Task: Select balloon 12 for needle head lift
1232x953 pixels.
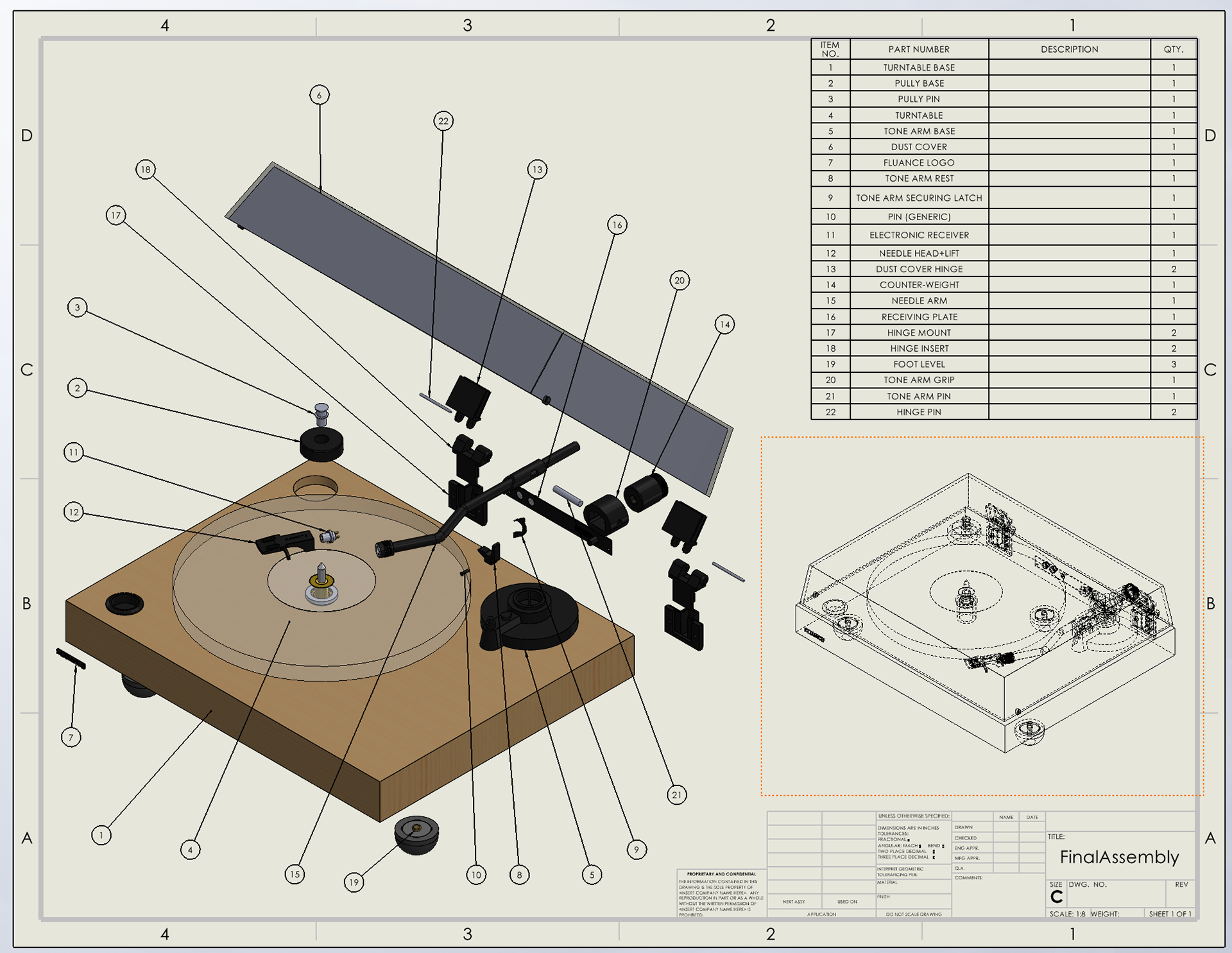Action: coord(74,512)
